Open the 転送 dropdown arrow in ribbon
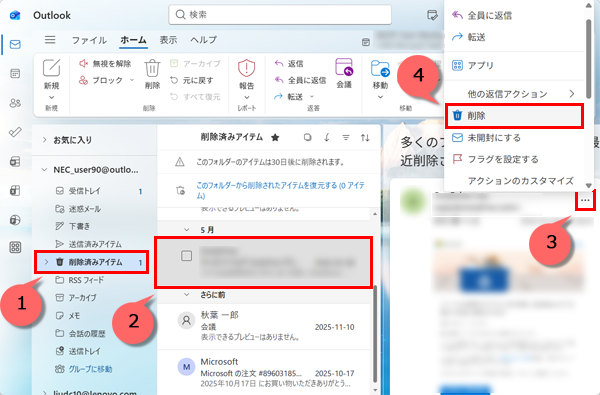 click(x=312, y=97)
